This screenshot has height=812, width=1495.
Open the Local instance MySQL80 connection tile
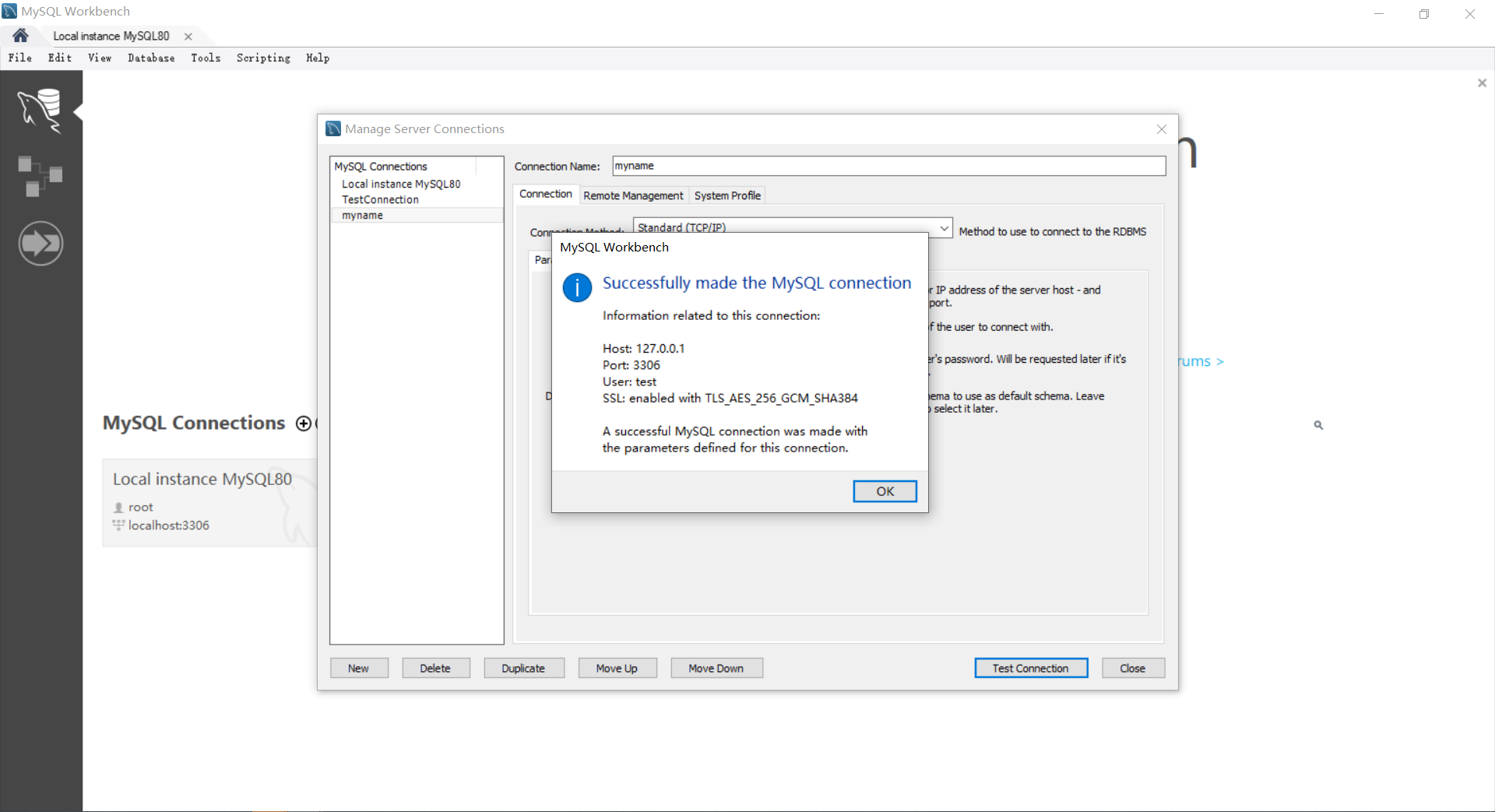(x=209, y=503)
